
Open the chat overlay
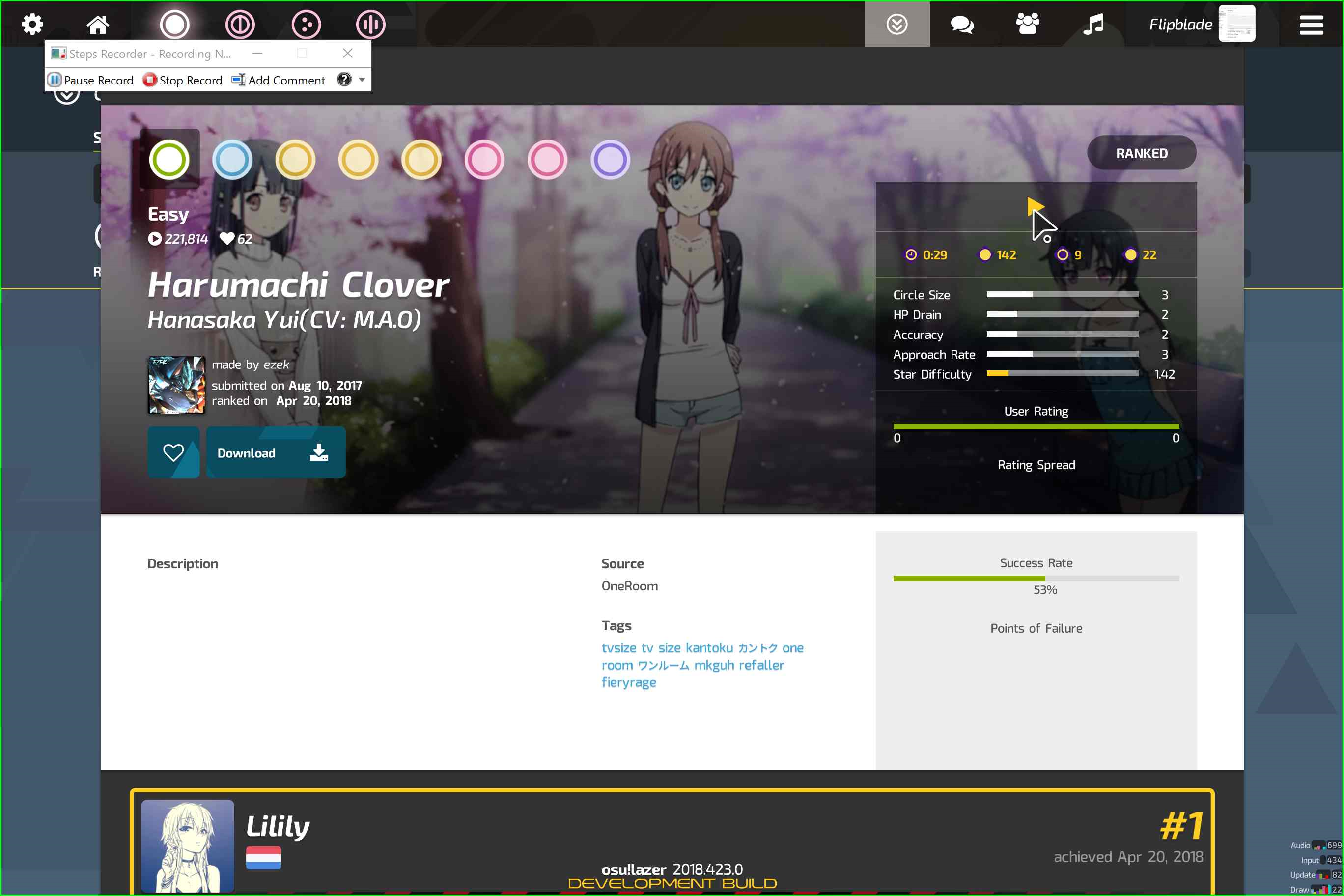pyautogui.click(x=962, y=24)
